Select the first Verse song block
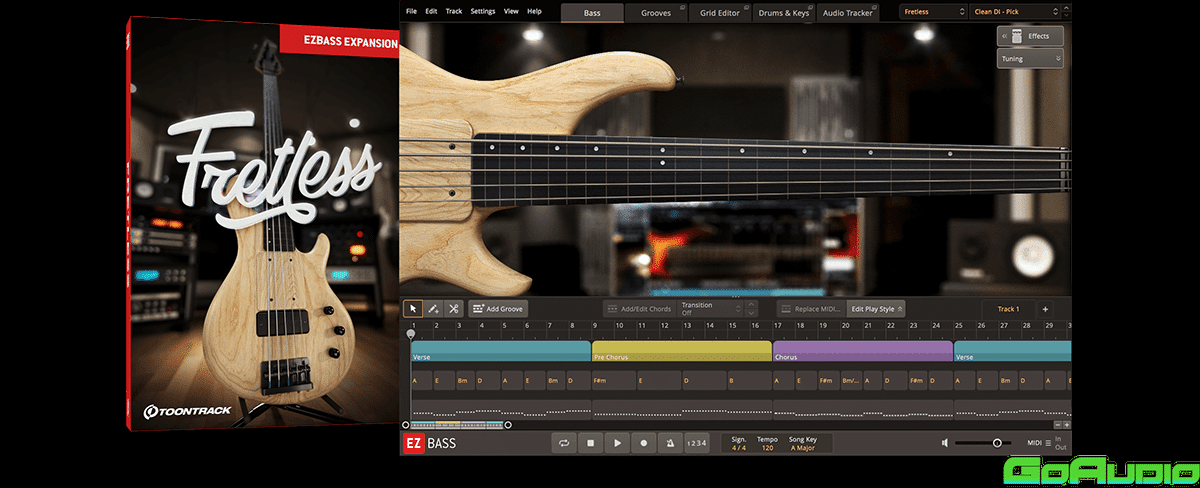 pyautogui.click(x=500, y=351)
